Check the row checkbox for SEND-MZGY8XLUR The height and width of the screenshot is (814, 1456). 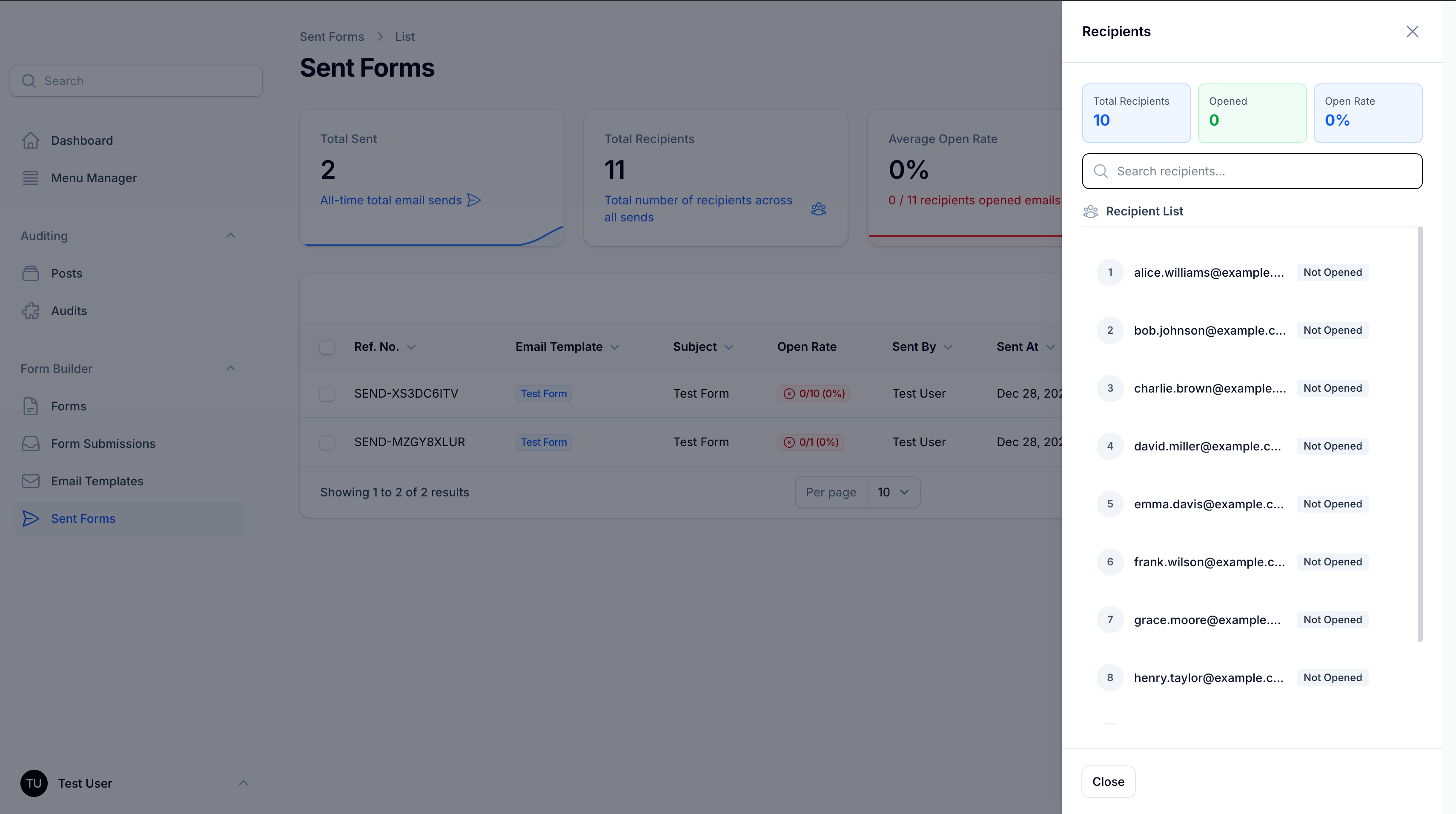pos(327,443)
